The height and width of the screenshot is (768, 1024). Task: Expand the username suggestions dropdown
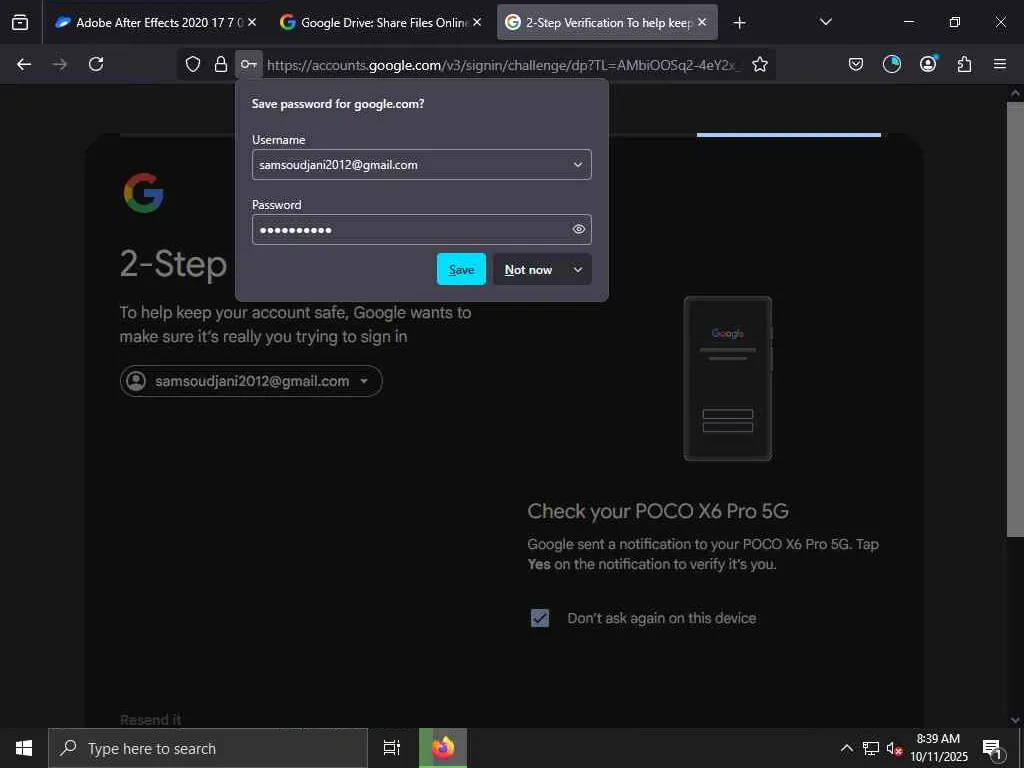[578, 165]
